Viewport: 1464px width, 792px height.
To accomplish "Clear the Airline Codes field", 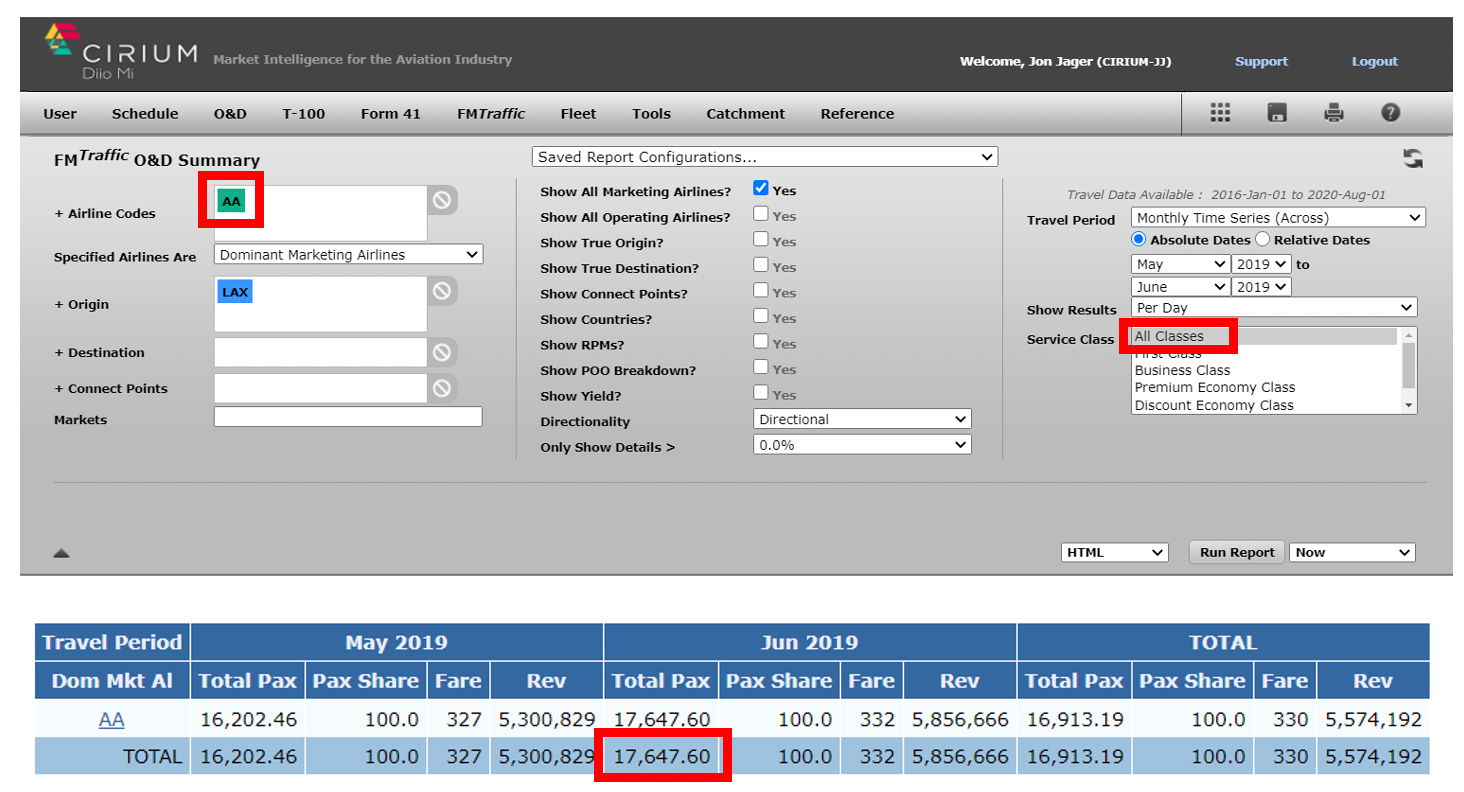I will (x=442, y=200).
